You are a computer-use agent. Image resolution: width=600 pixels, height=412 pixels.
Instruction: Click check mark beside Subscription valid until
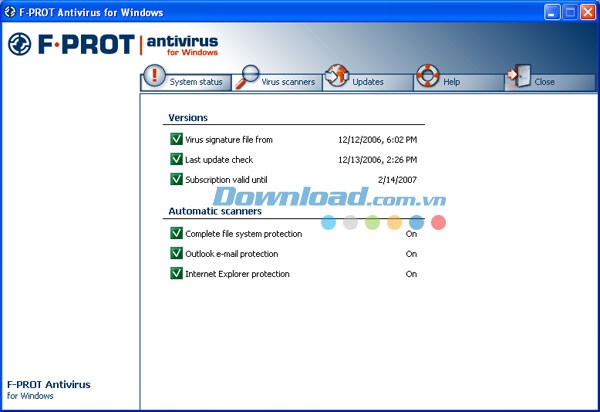tap(176, 179)
